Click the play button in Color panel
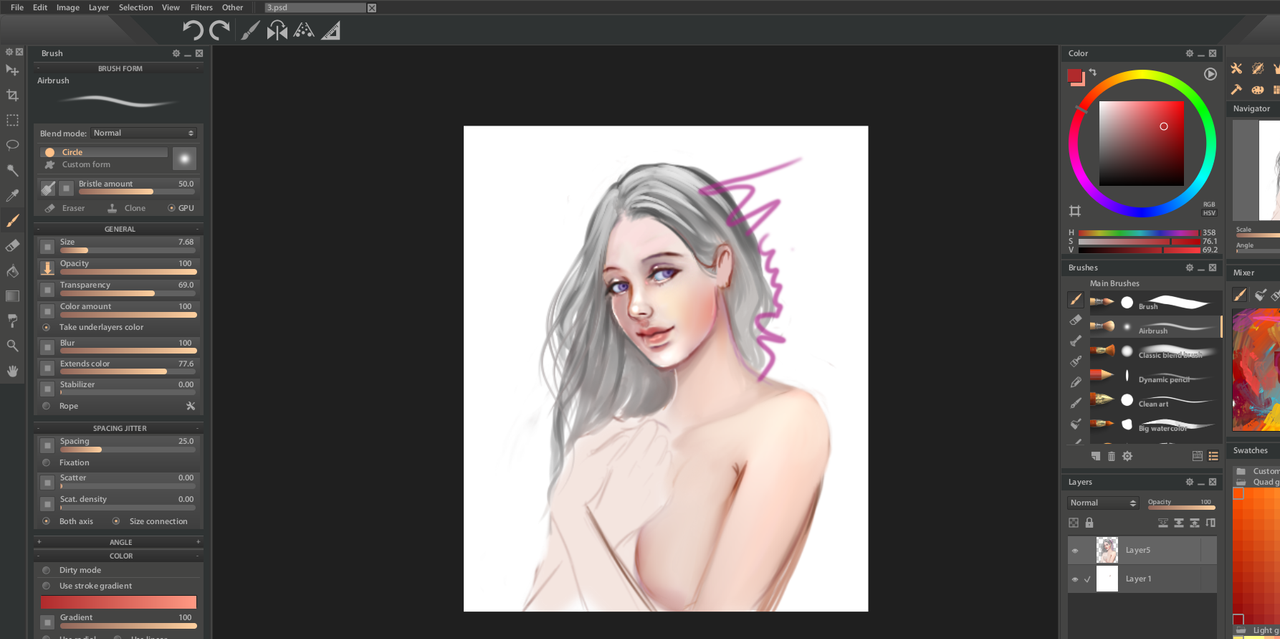The image size is (1280, 639). (1210, 74)
